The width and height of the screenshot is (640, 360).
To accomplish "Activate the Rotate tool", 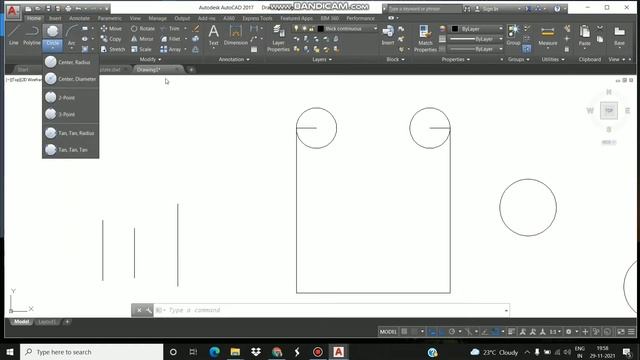I will 142,29.
